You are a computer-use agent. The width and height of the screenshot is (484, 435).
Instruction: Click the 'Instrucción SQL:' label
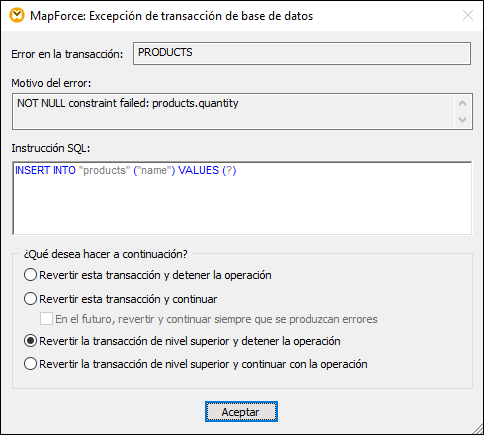(x=51, y=148)
